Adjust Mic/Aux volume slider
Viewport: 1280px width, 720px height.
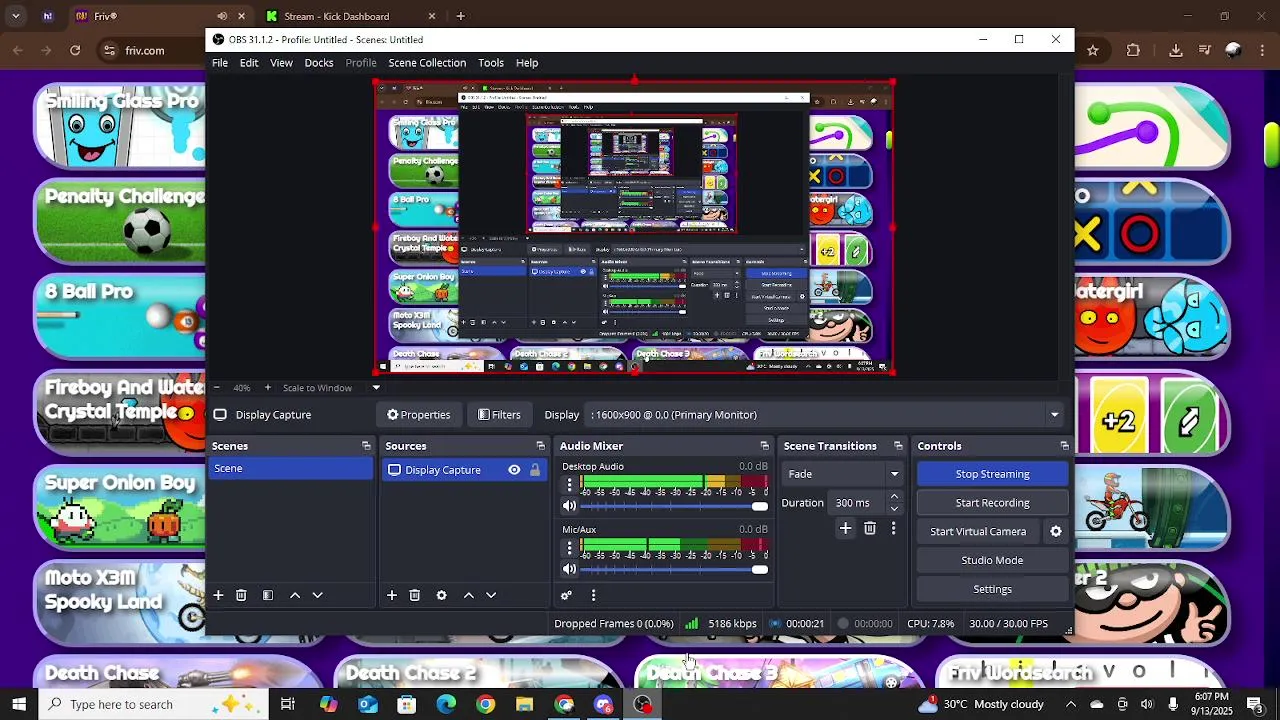click(674, 569)
